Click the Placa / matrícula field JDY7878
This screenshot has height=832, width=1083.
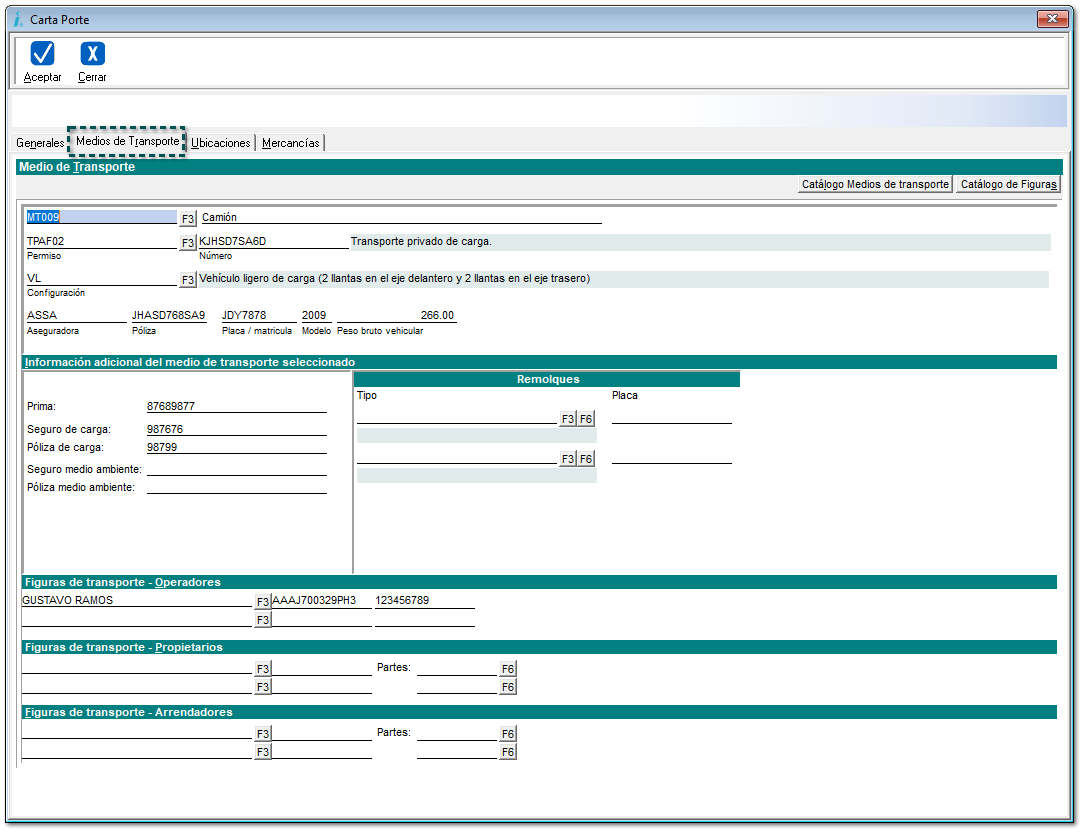click(256, 315)
